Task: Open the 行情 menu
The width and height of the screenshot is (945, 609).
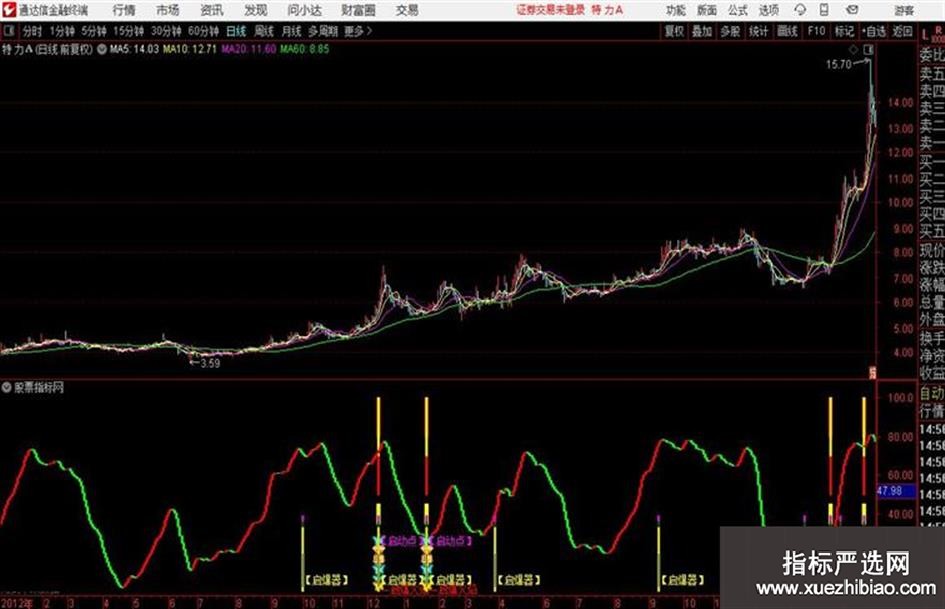Action: click(x=124, y=10)
